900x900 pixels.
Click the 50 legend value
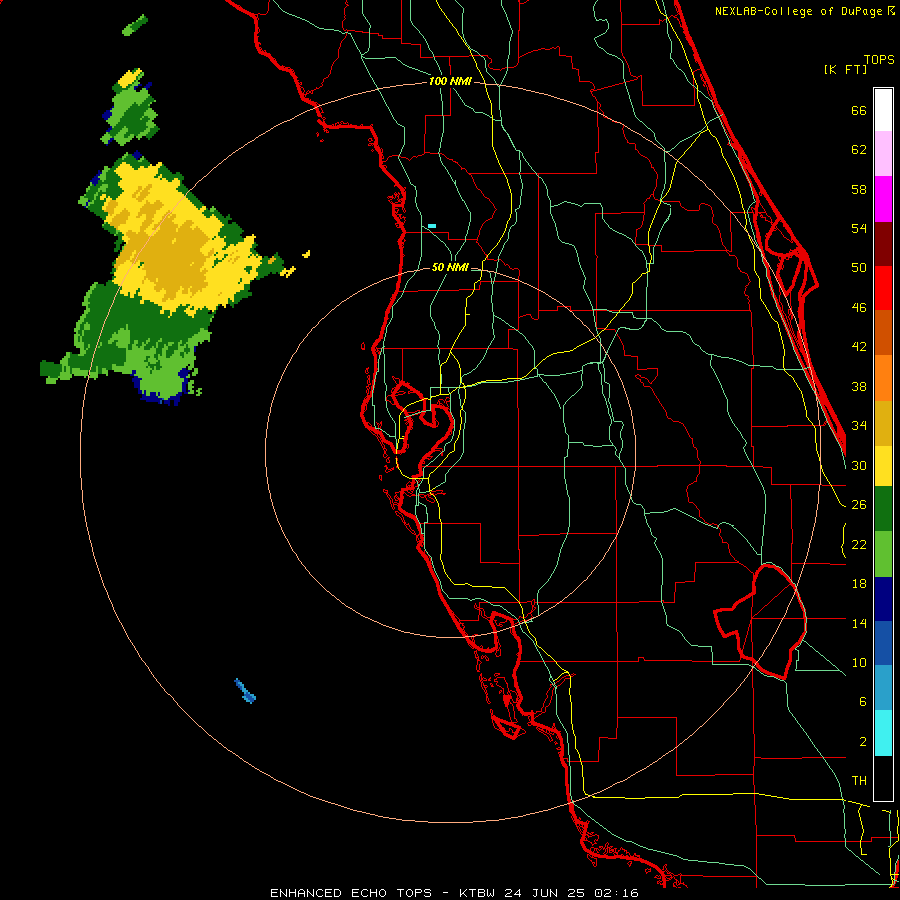click(859, 268)
